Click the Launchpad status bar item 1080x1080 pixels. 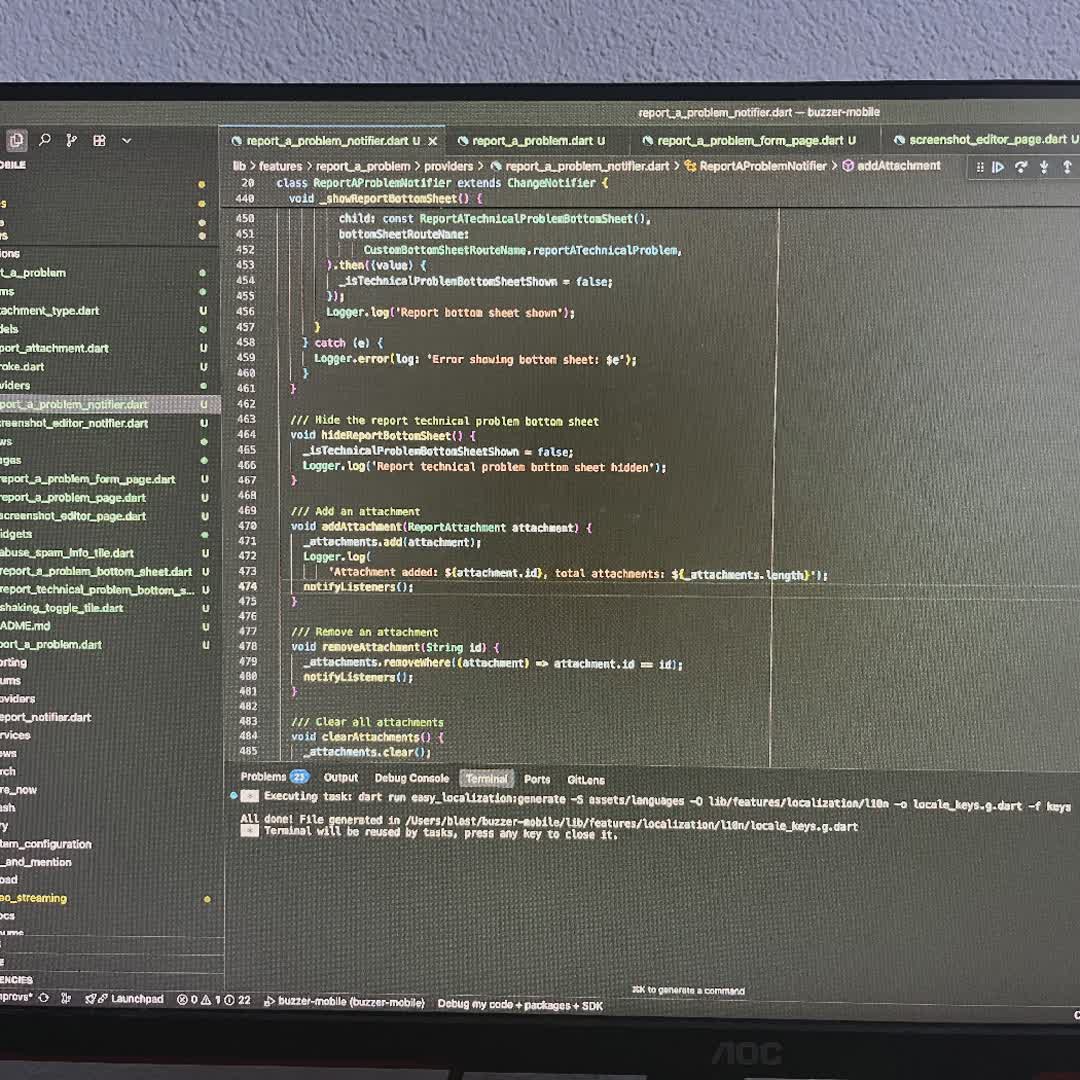[124, 999]
